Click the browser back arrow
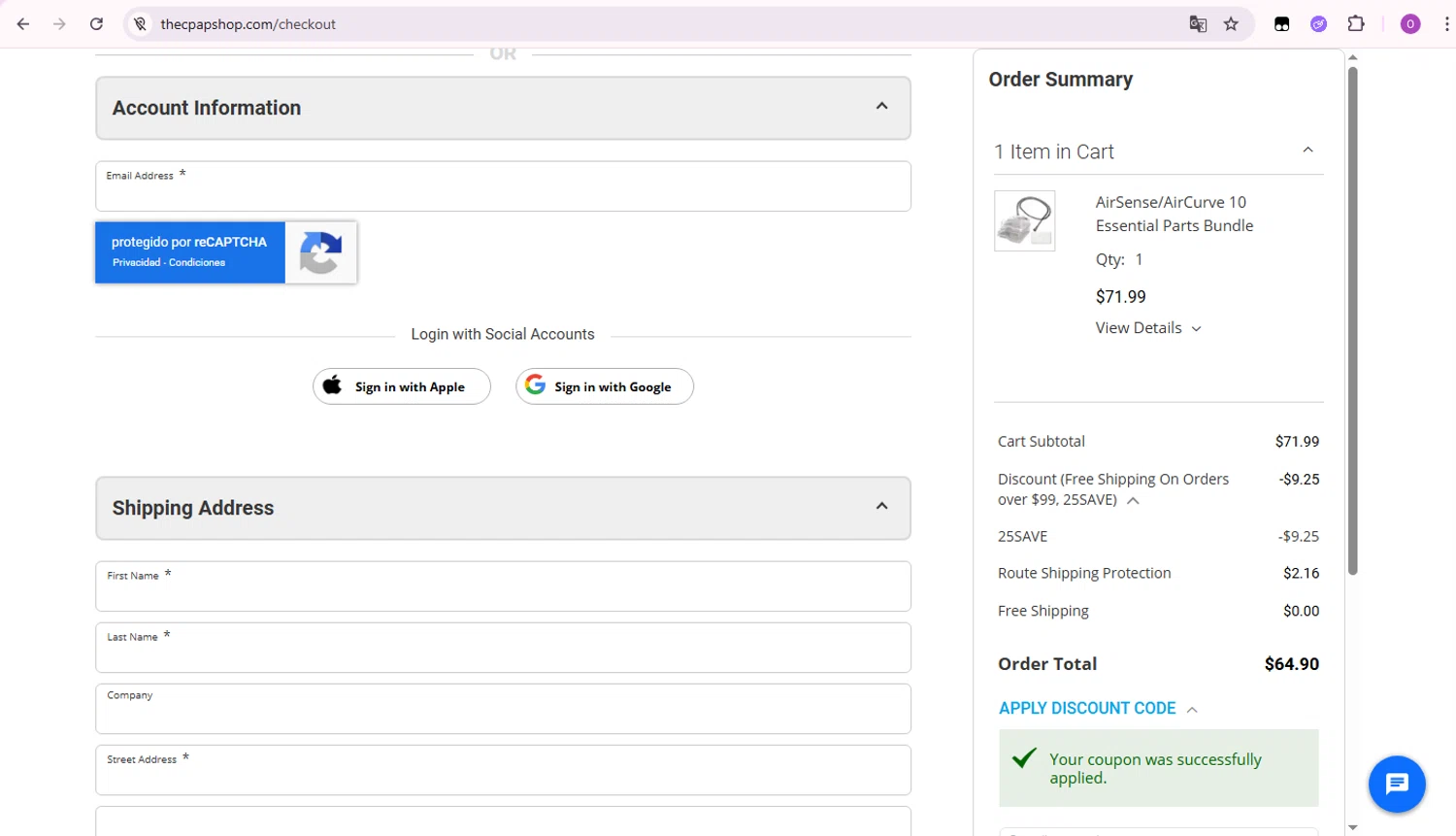This screenshot has height=836, width=1456. tap(23, 24)
